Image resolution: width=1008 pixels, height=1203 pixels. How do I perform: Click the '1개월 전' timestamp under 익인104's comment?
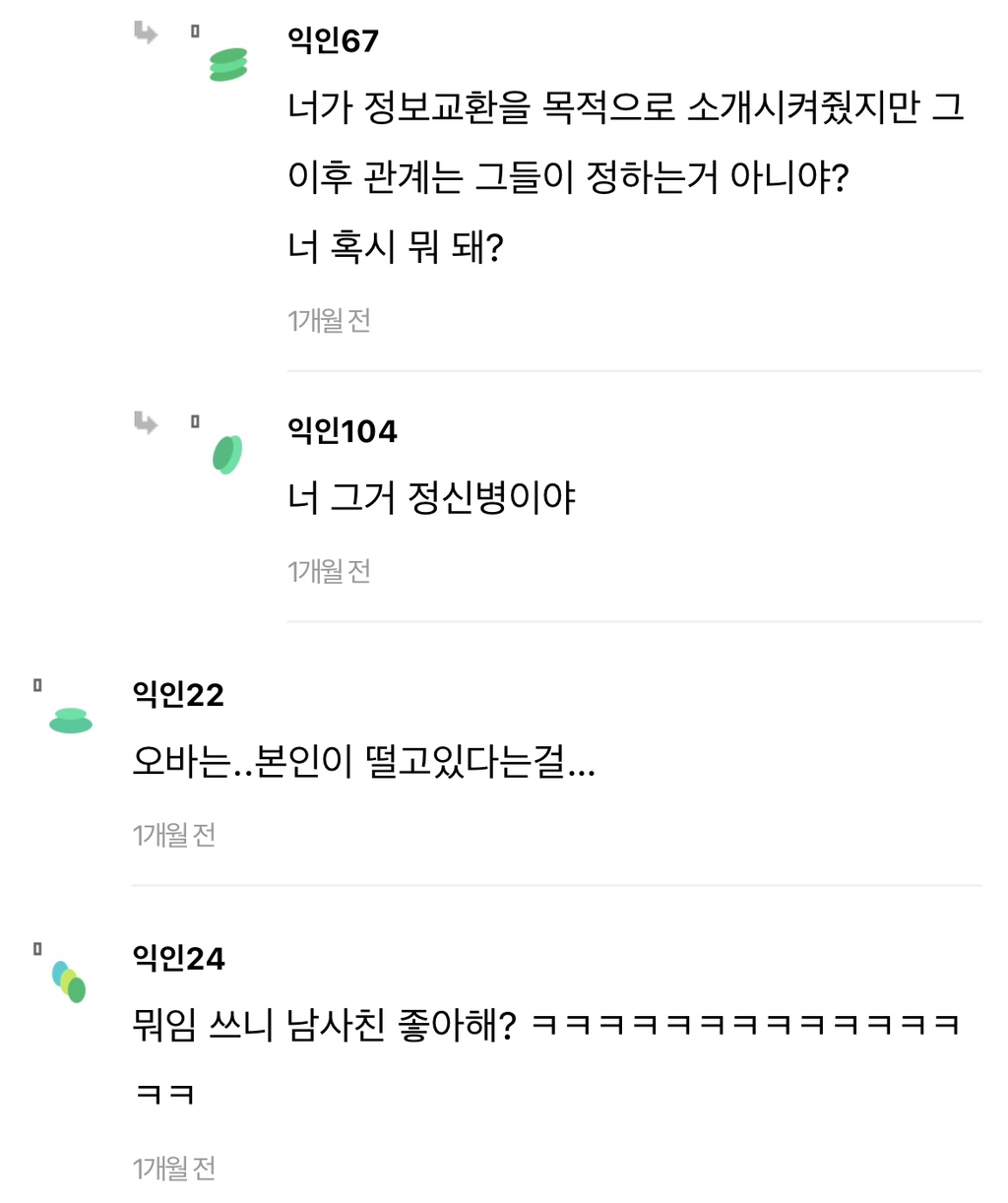pos(329,571)
